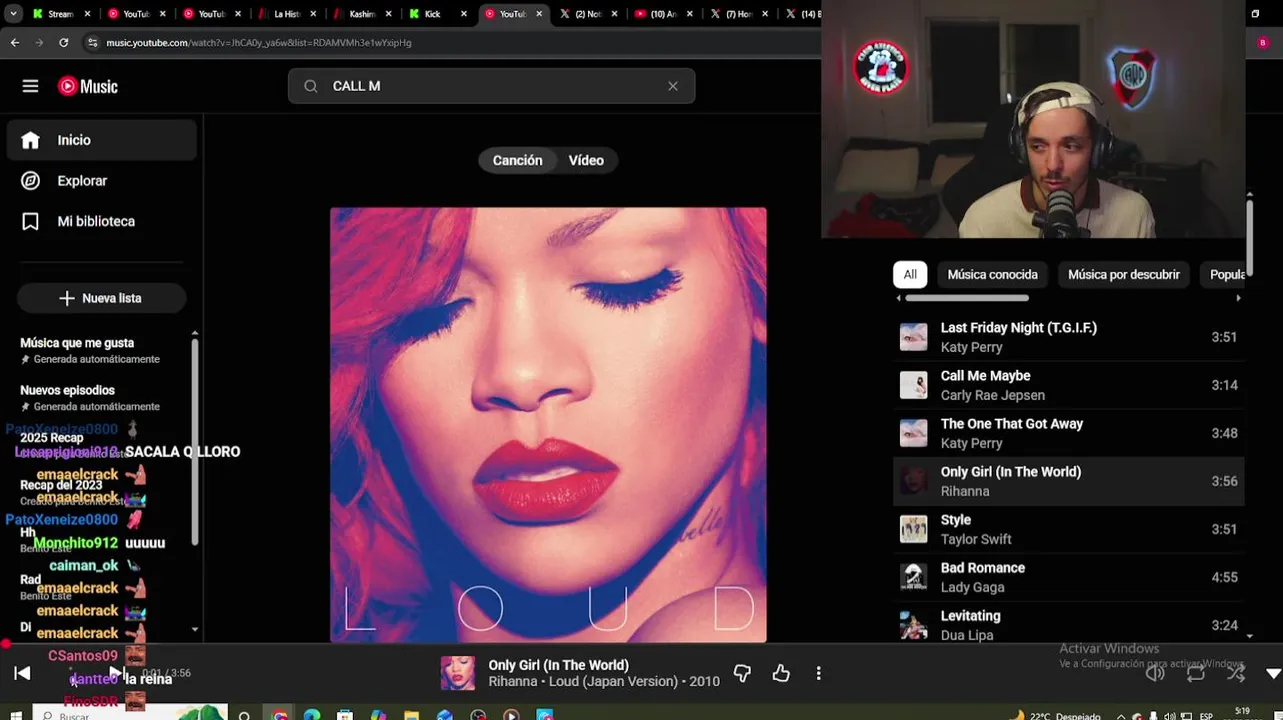The height and width of the screenshot is (720, 1283).
Task: Dislike the current song
Action: click(x=742, y=674)
